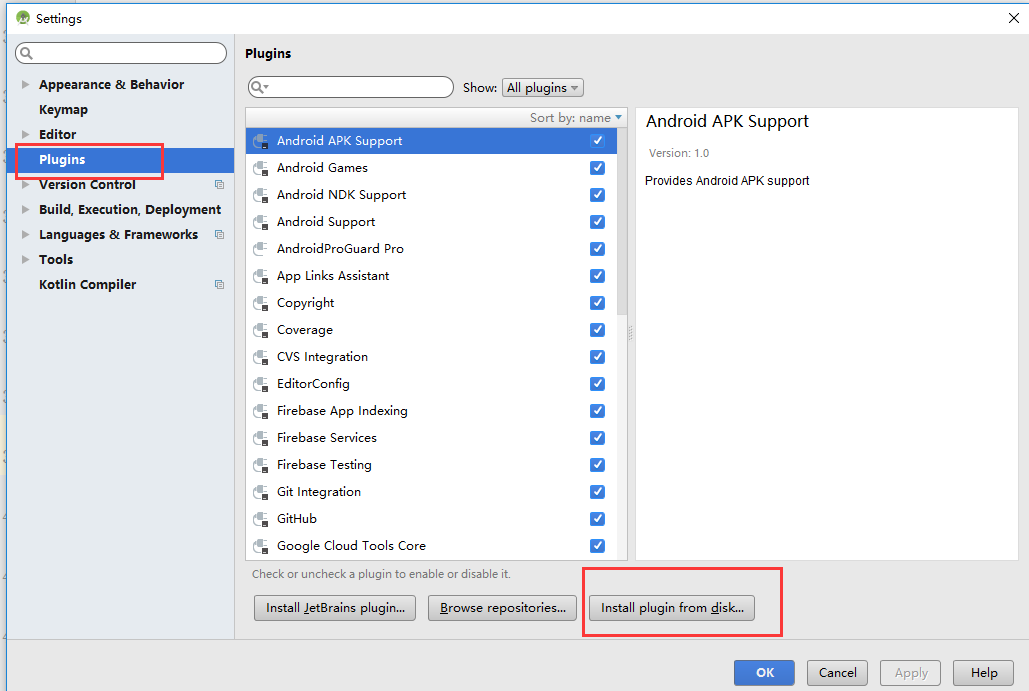The image size is (1029, 691).
Task: Toggle the AndroidProGuard Pro checkbox
Action: click(597, 249)
